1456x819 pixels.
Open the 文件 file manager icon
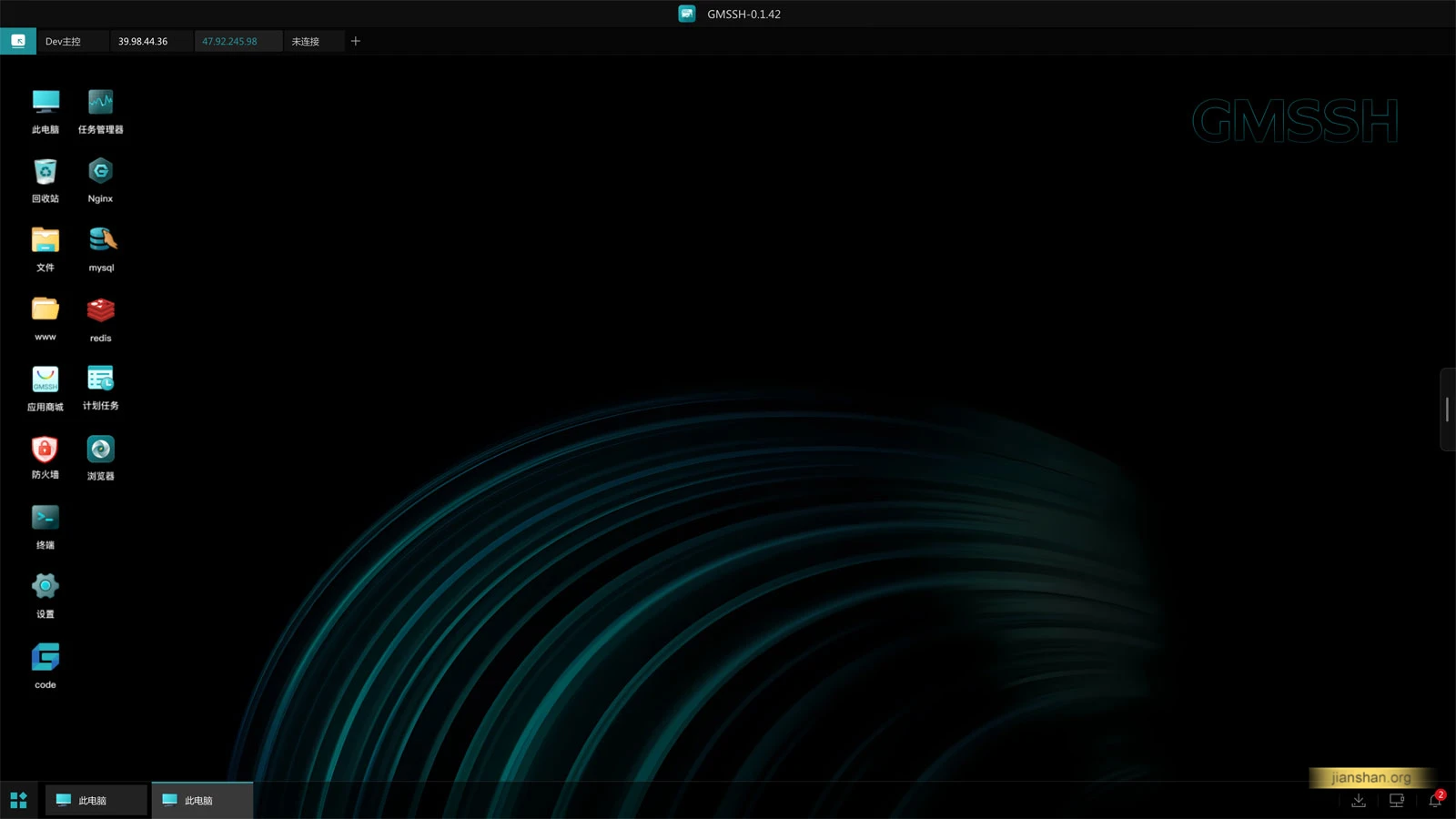pyautogui.click(x=45, y=249)
